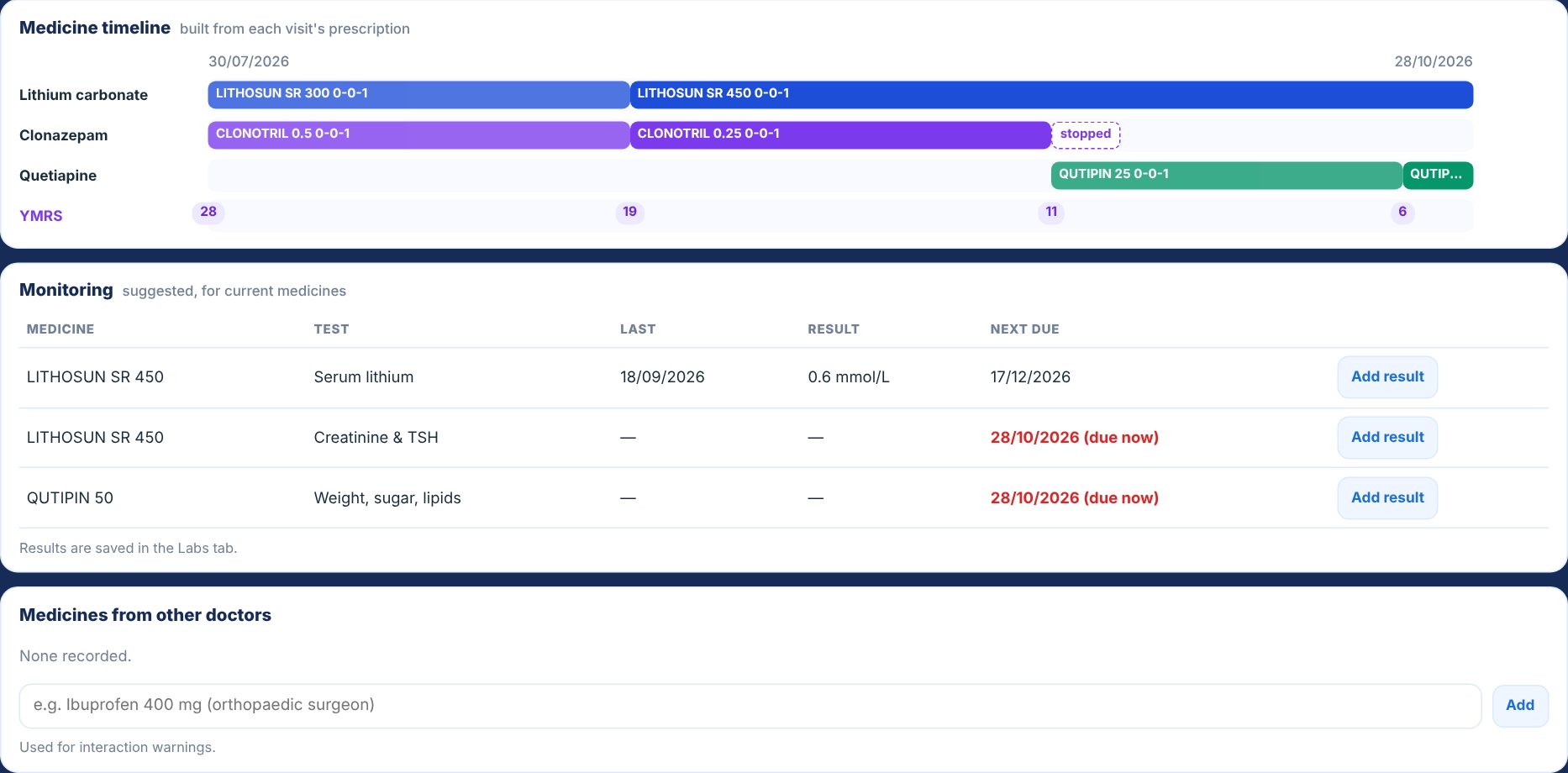Select the truncated QUTIP... timeline bar

point(1438,176)
